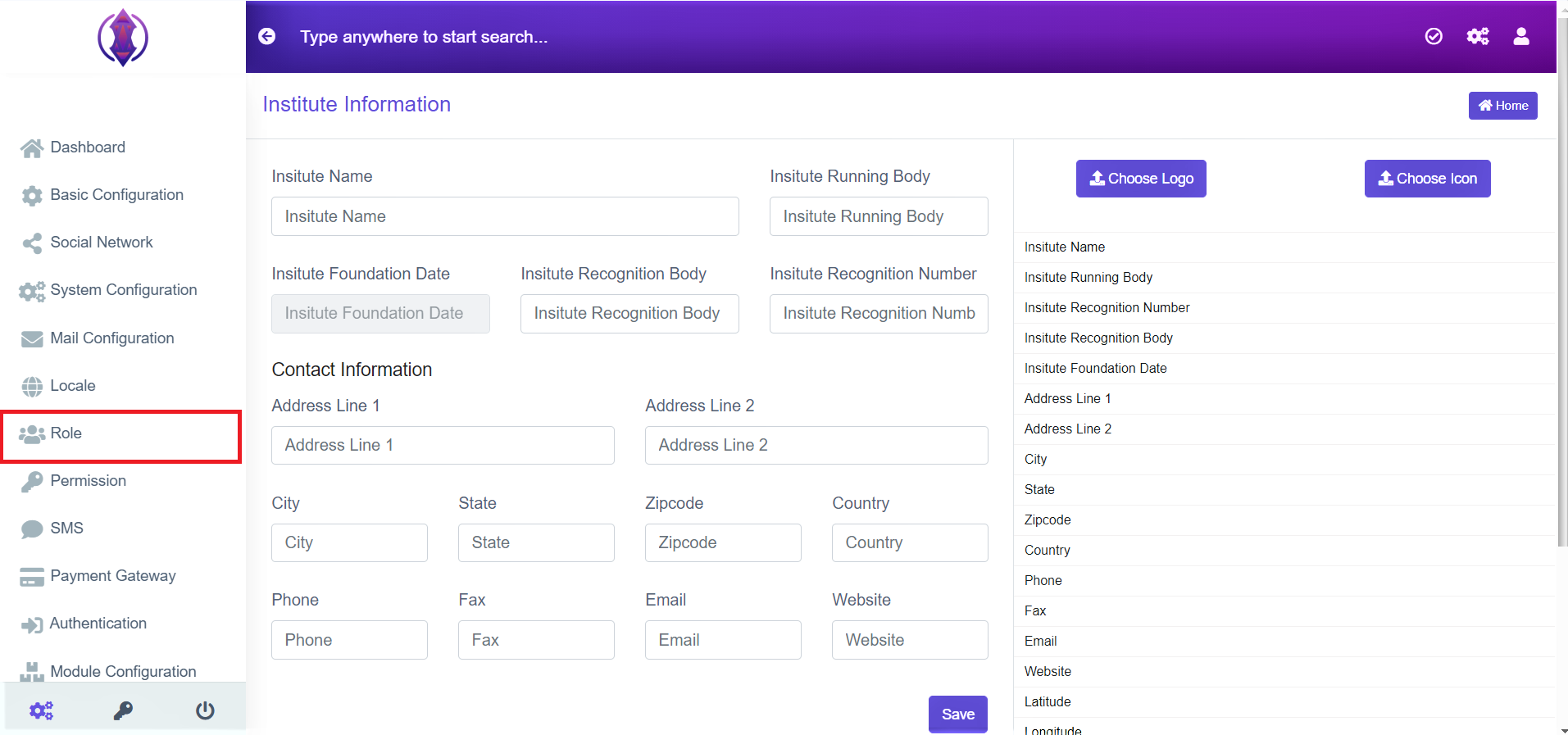Focus the Zipcode input field

[x=723, y=542]
